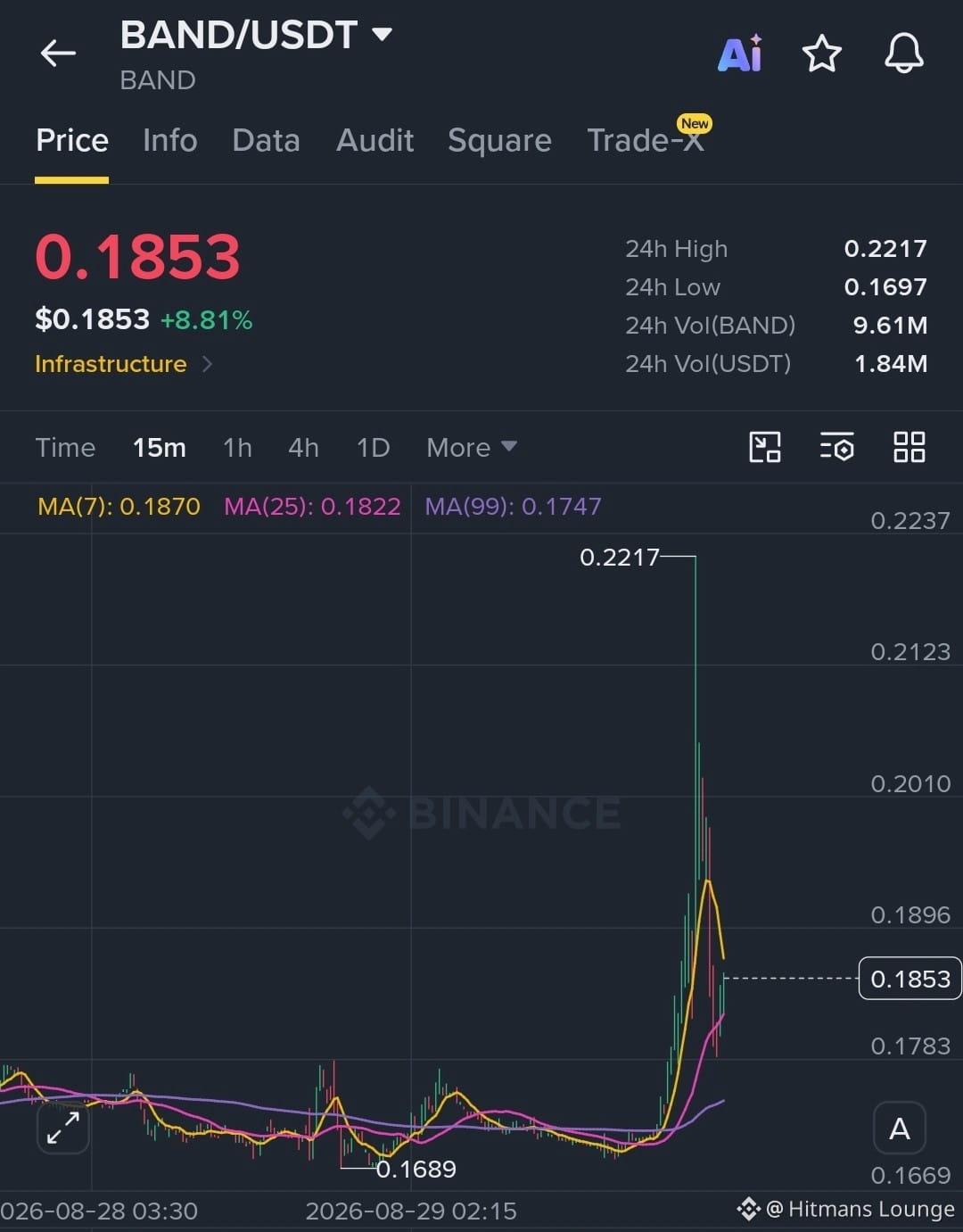Toggle the auto-scale A button
Viewport: 963px width, 1232px height.
point(900,1129)
